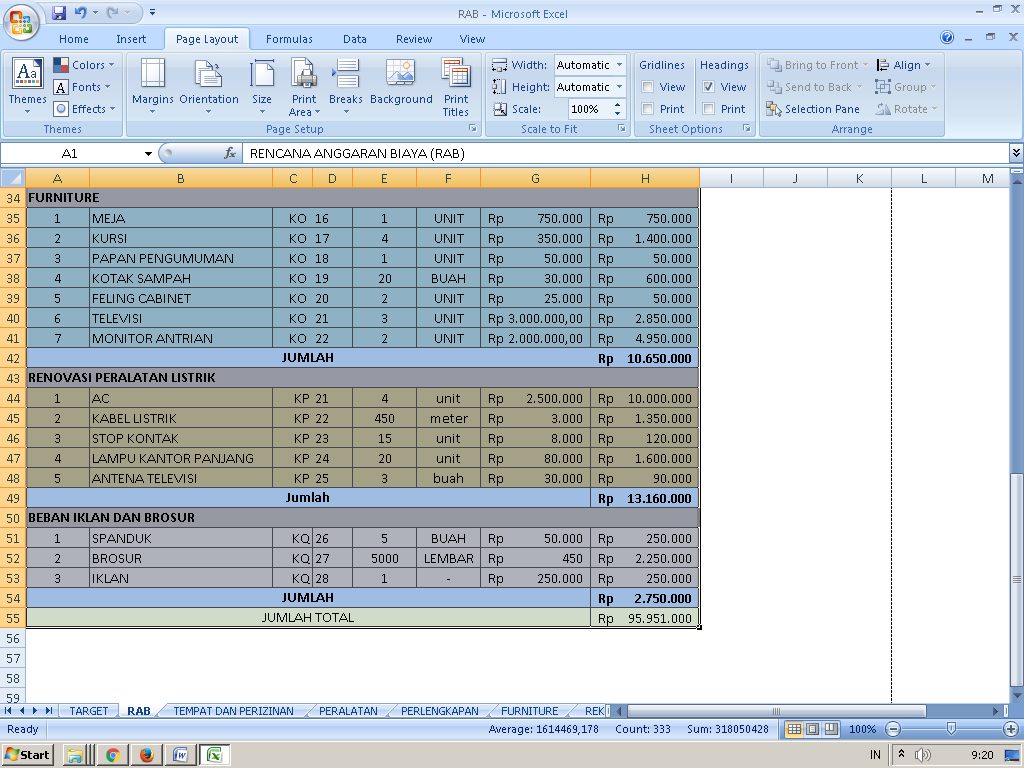Switch to Page Break Preview
The width and height of the screenshot is (1024, 768).
pyautogui.click(x=831, y=729)
